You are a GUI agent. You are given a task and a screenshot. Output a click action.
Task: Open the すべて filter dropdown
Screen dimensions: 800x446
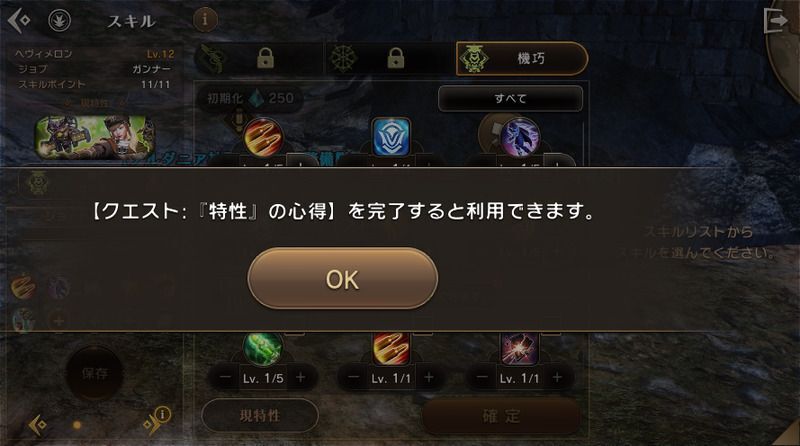[x=510, y=98]
